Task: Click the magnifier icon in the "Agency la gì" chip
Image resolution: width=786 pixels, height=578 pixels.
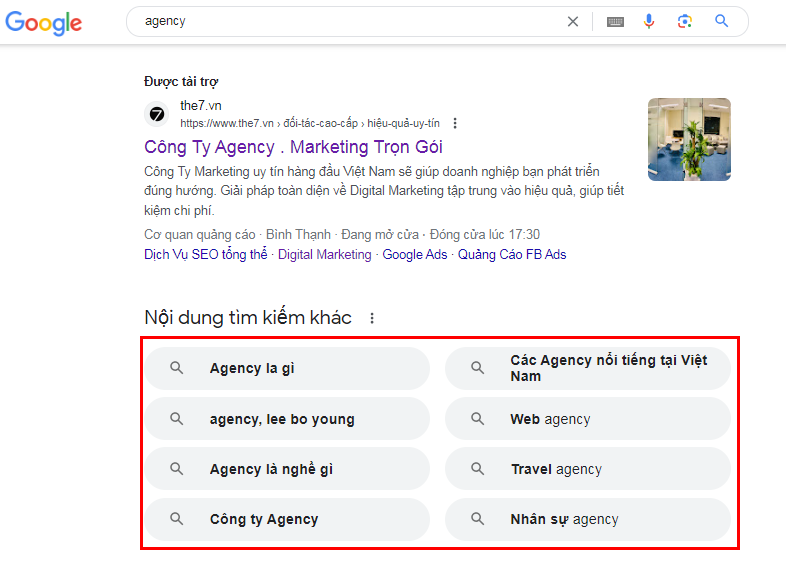Action: [x=176, y=368]
